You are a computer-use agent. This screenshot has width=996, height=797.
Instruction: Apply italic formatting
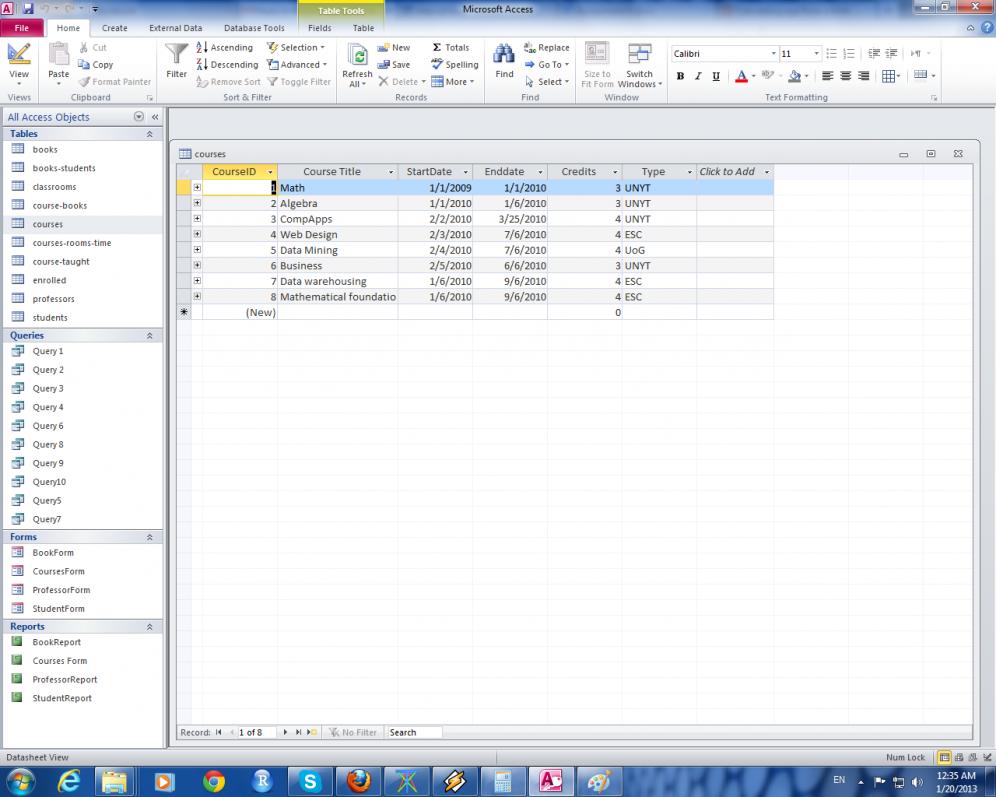tap(698, 76)
